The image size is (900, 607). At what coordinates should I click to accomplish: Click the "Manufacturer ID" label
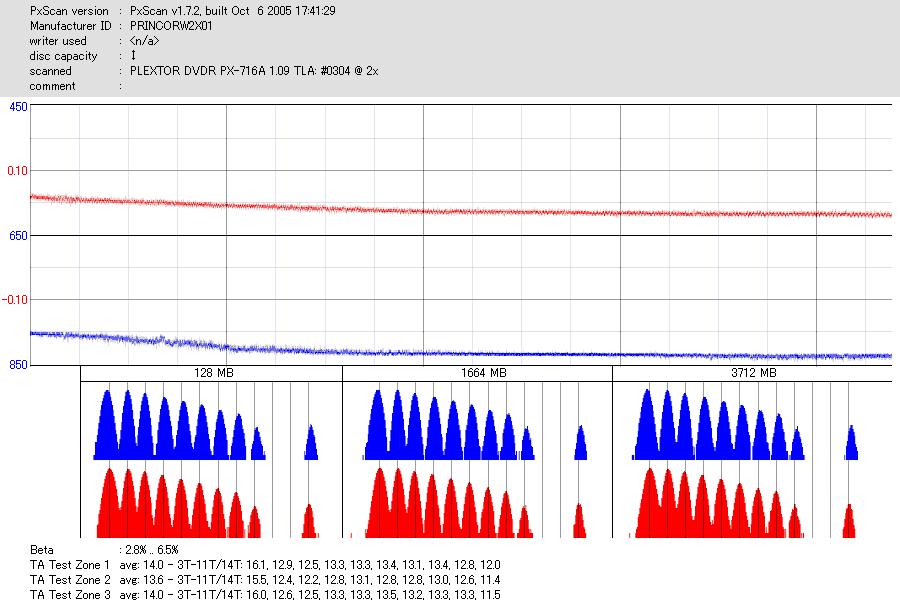click(70, 26)
